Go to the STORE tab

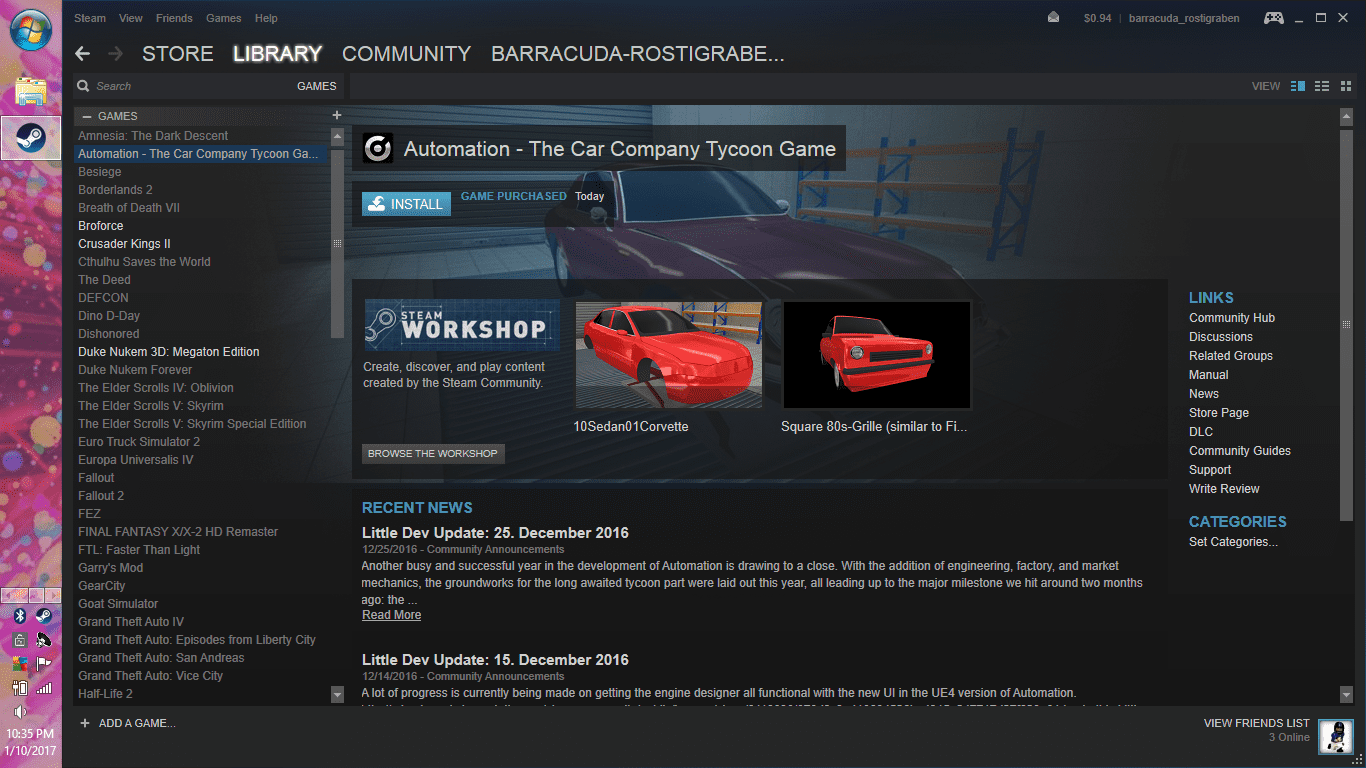pyautogui.click(x=177, y=54)
